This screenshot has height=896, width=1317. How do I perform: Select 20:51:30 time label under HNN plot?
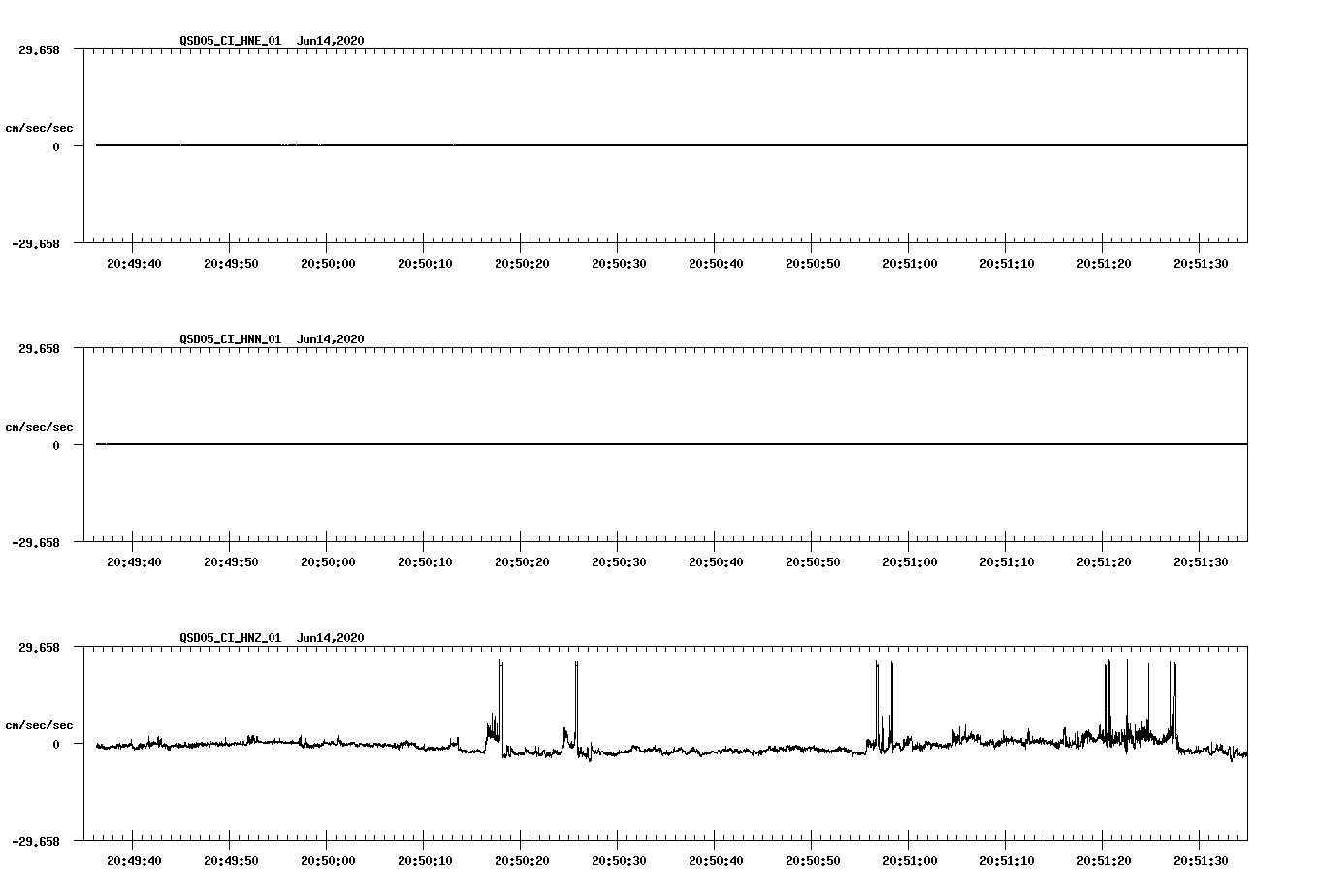tap(1201, 561)
